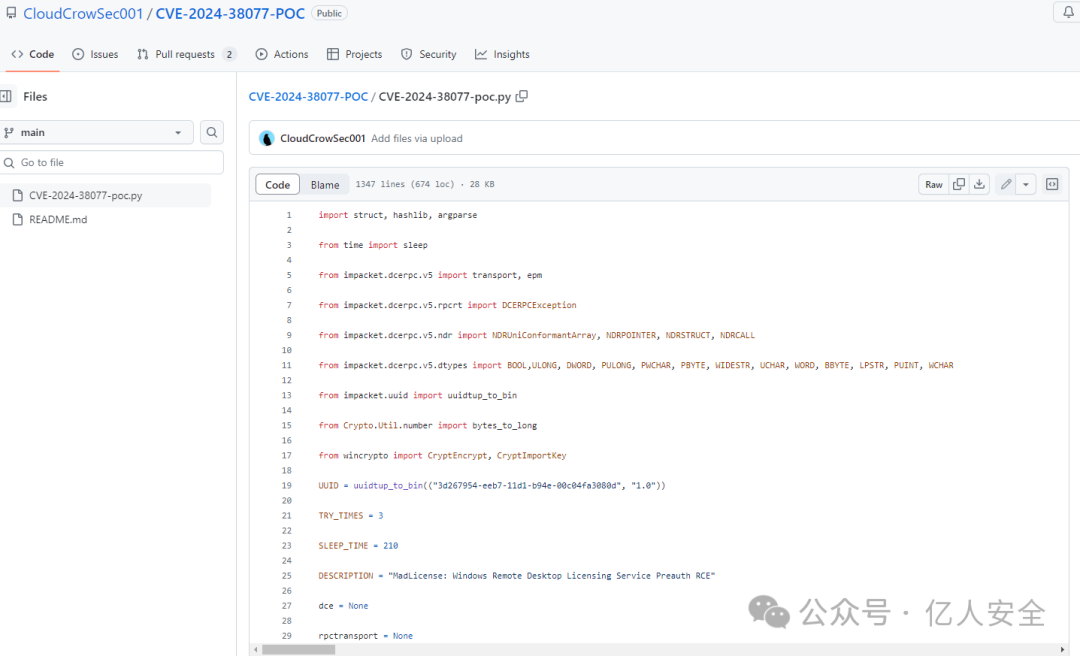Download the raw file icon
The width and height of the screenshot is (1080, 656).
(x=979, y=184)
